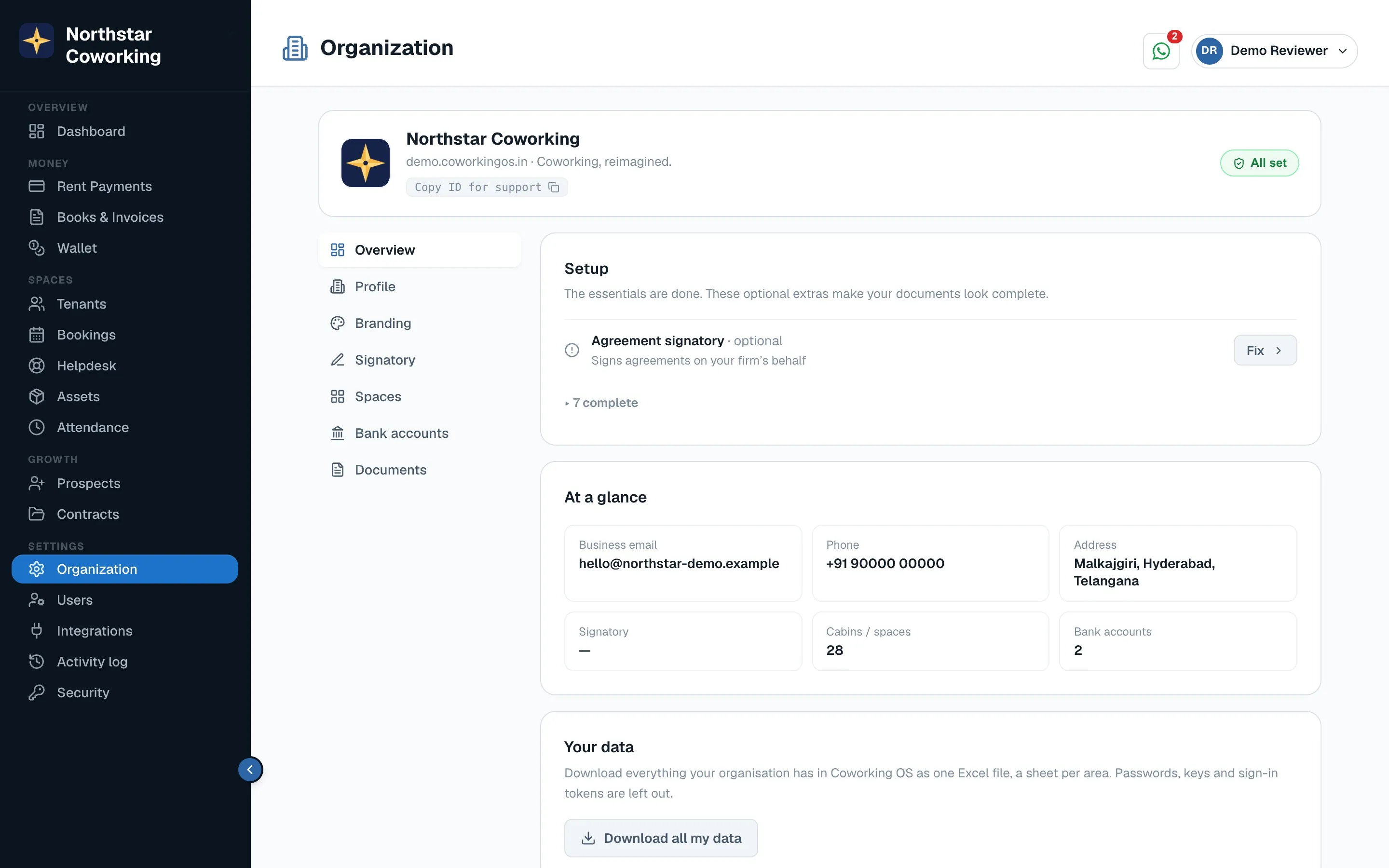The height and width of the screenshot is (868, 1389).
Task: Click the Books & Invoices document icon
Action: pos(37,217)
